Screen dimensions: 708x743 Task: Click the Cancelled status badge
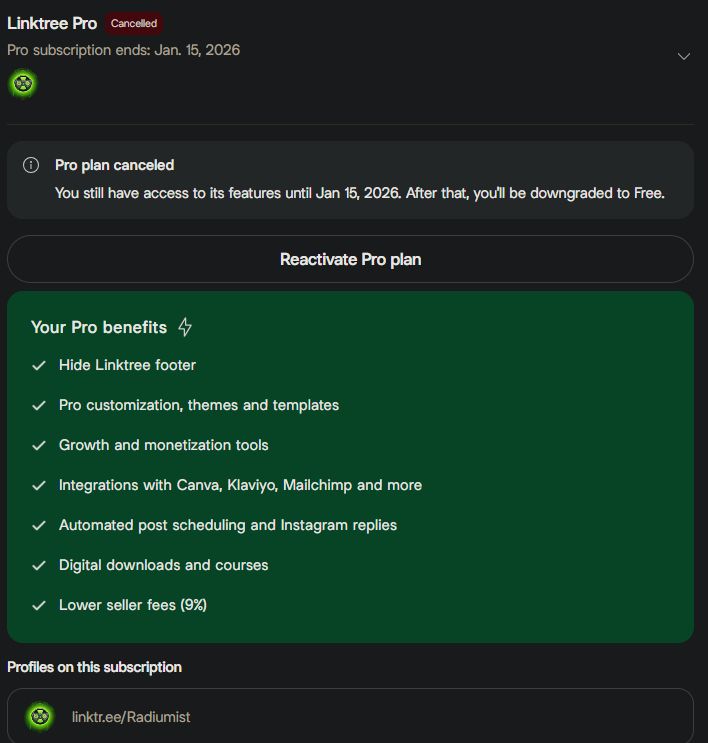(133, 23)
